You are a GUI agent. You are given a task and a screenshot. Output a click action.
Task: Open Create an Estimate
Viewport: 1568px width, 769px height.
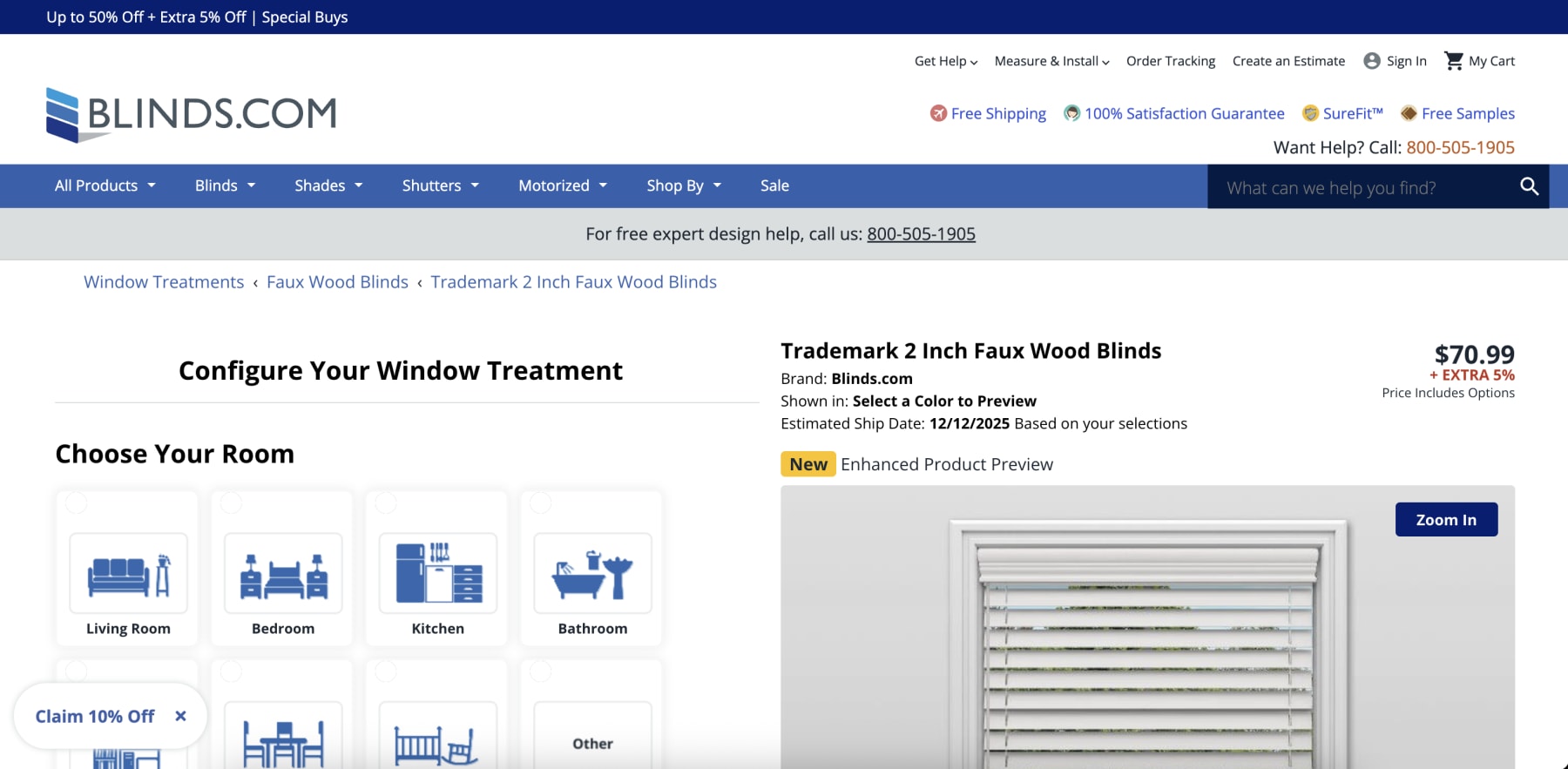[x=1288, y=61]
